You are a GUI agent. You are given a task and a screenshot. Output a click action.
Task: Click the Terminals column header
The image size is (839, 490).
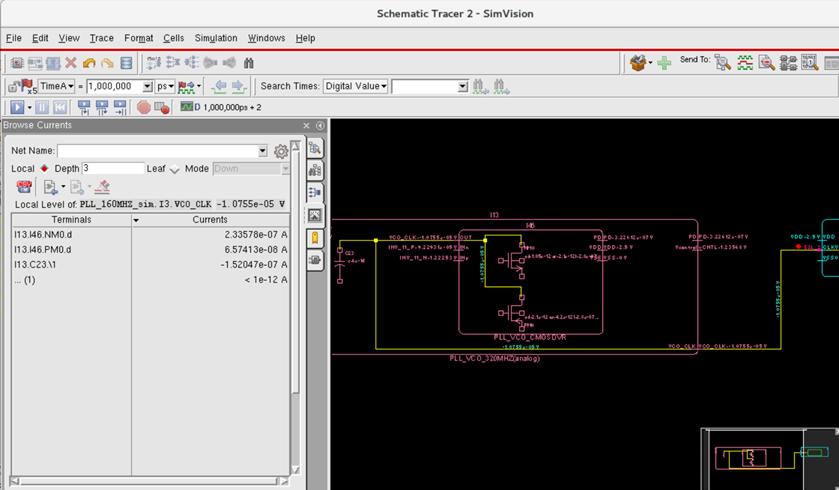coord(71,219)
